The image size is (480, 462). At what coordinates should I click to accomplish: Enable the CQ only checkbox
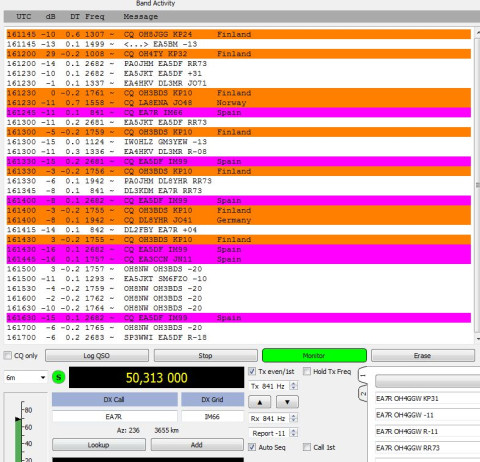click(x=8, y=355)
